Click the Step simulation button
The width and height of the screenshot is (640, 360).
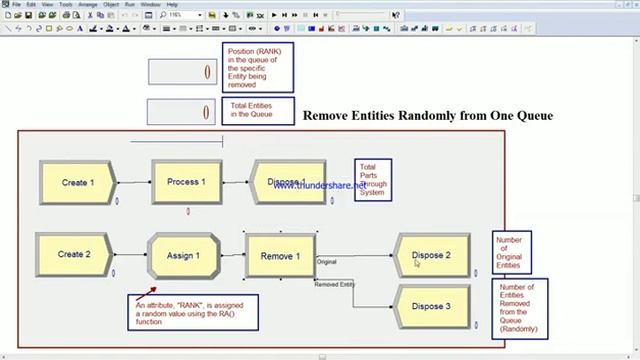pyautogui.click(x=284, y=15)
